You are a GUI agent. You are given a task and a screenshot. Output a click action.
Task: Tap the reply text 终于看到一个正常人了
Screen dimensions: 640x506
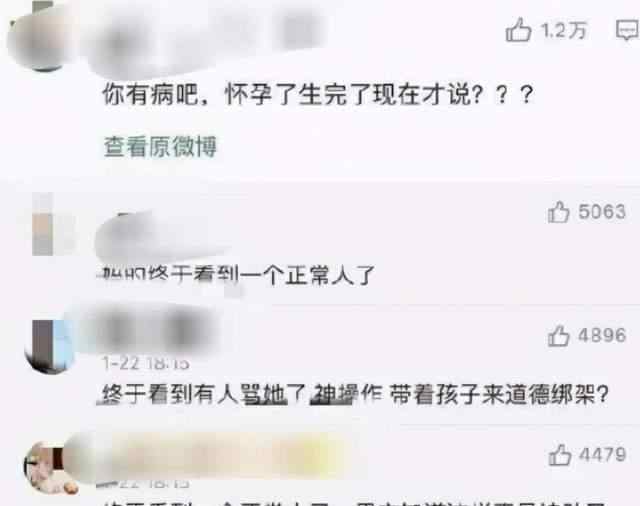[x=237, y=275]
